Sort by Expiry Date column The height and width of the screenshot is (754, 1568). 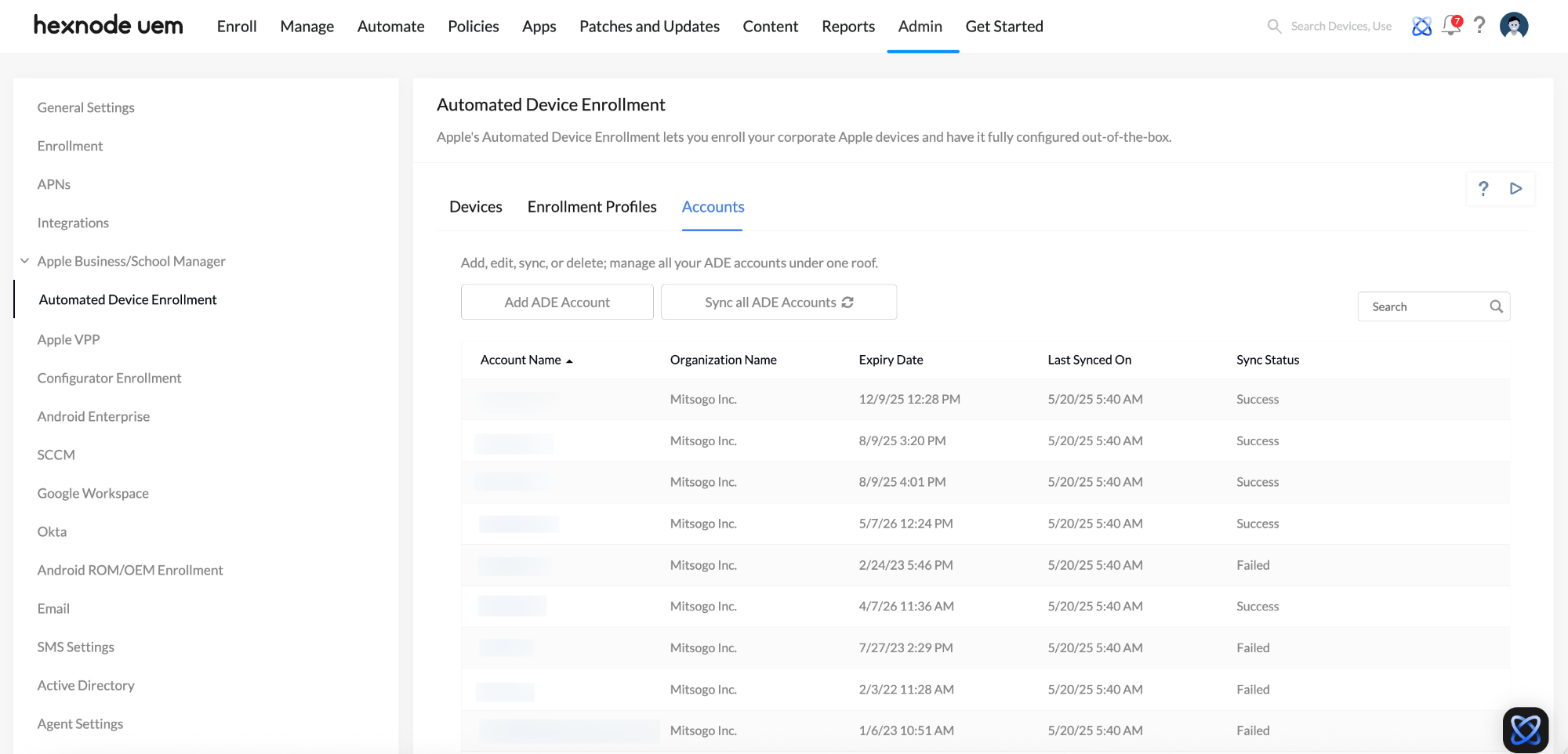[891, 360]
